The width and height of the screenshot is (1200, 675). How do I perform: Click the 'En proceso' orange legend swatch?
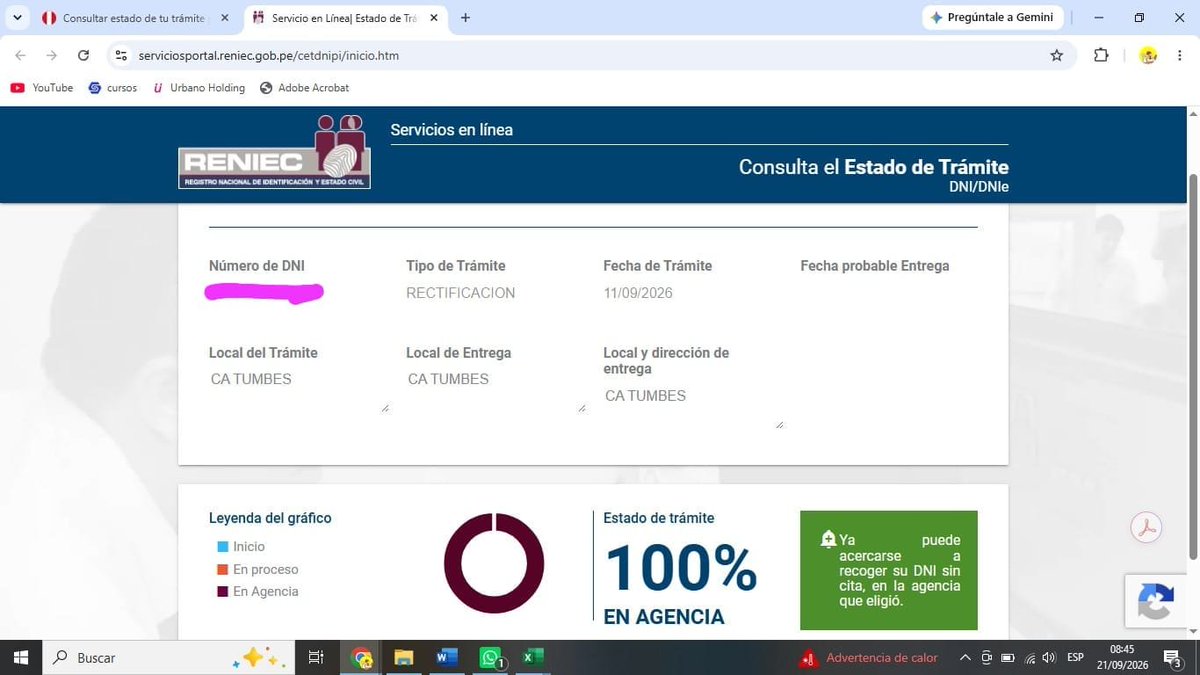[x=223, y=570]
